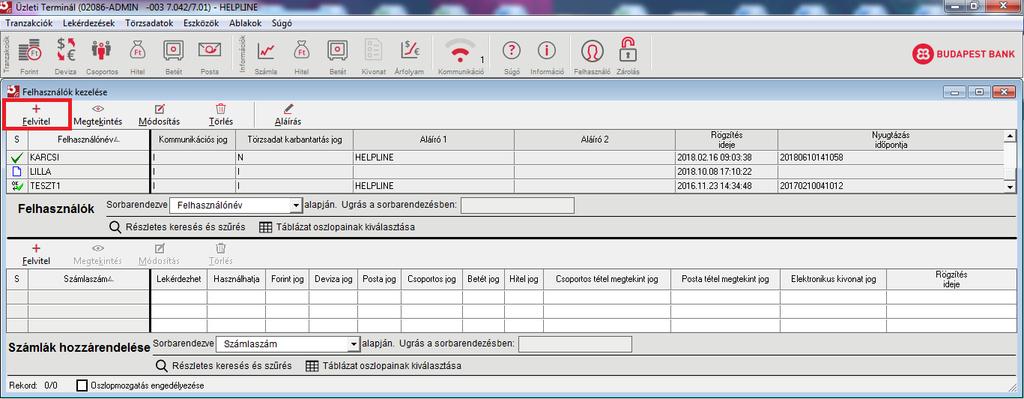The height and width of the screenshot is (399, 1024).
Task: Click Módosítás in the users toolbar
Action: pos(159,114)
